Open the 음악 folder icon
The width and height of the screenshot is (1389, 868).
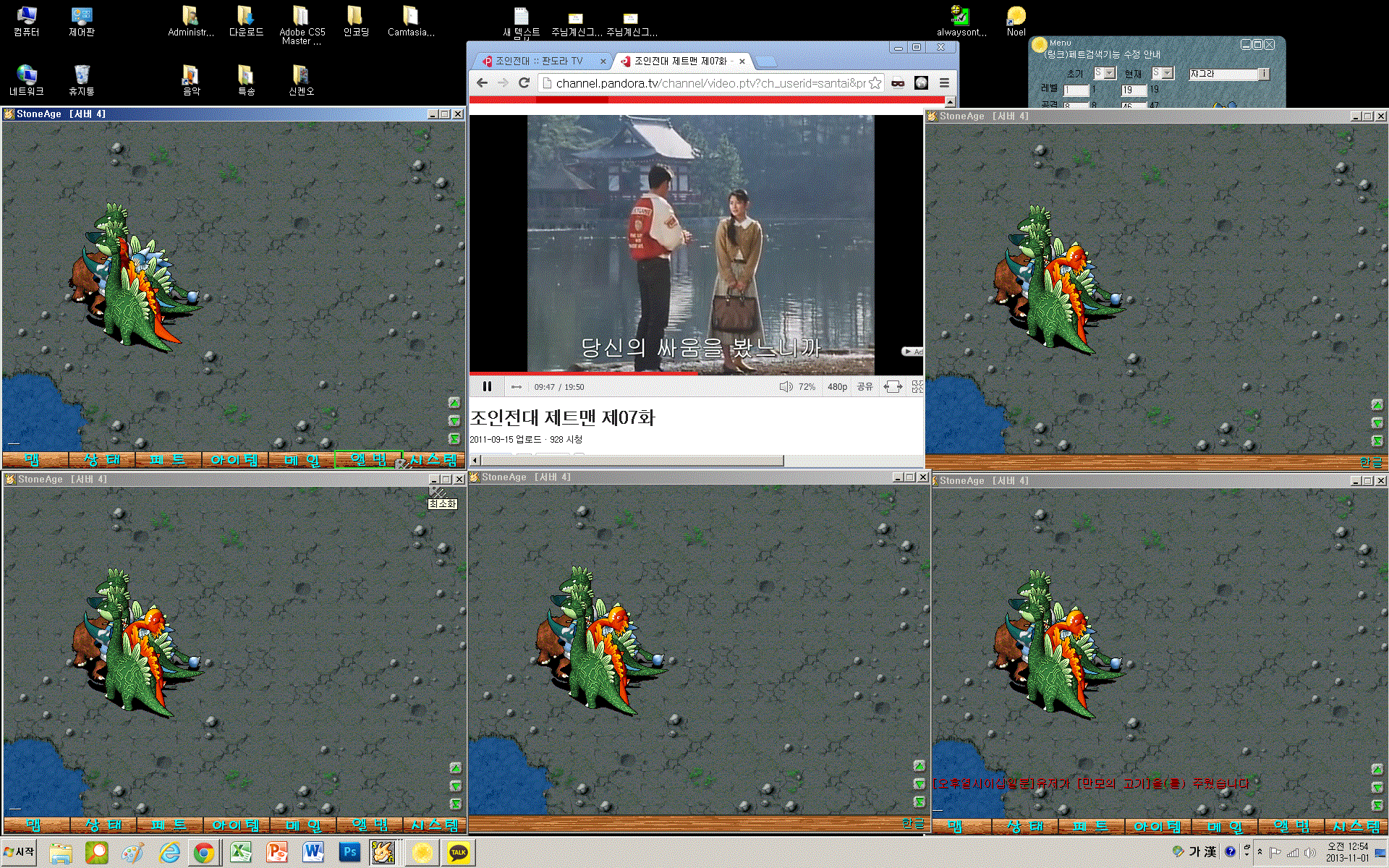pos(191,81)
